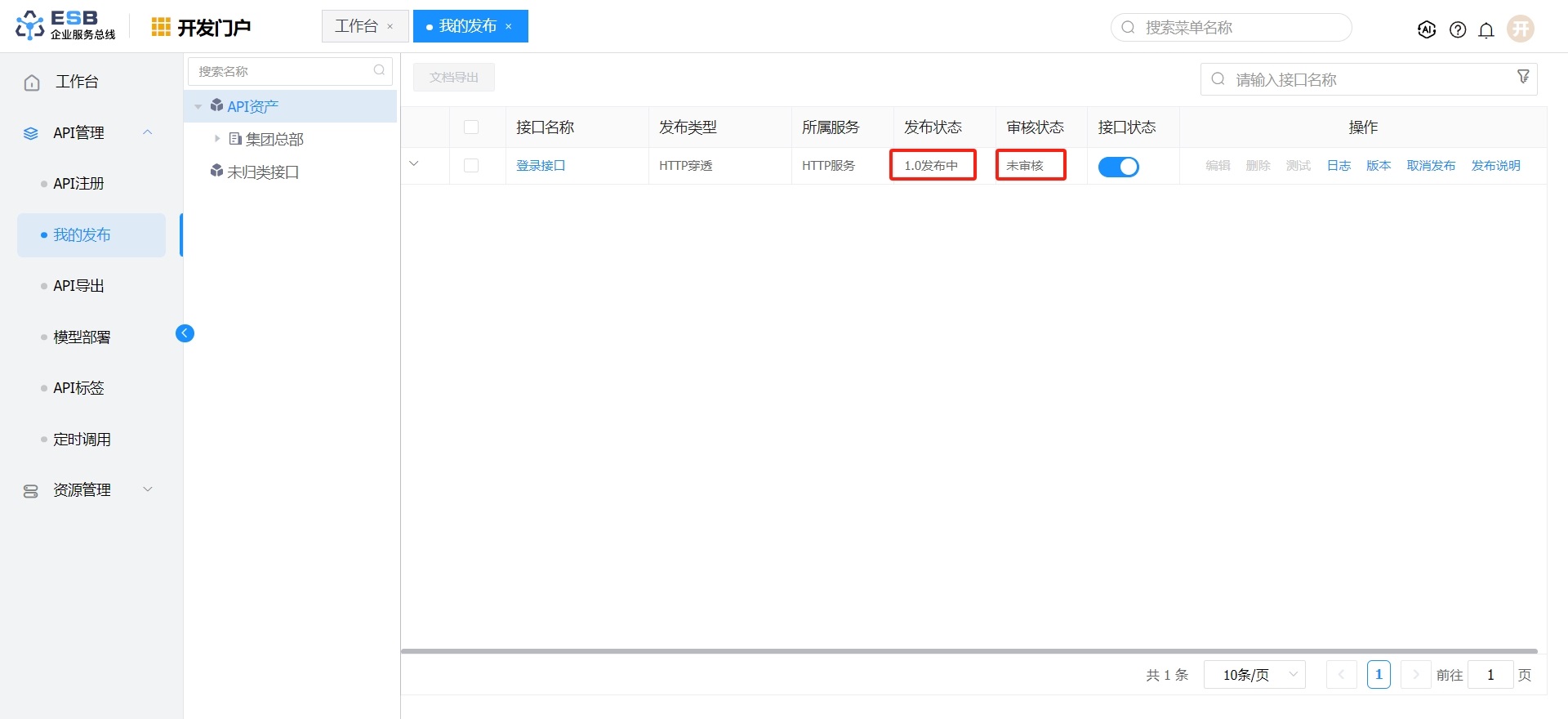The height and width of the screenshot is (719, 1568).
Task: Check the 登录接口 row checkbox
Action: pos(471,165)
